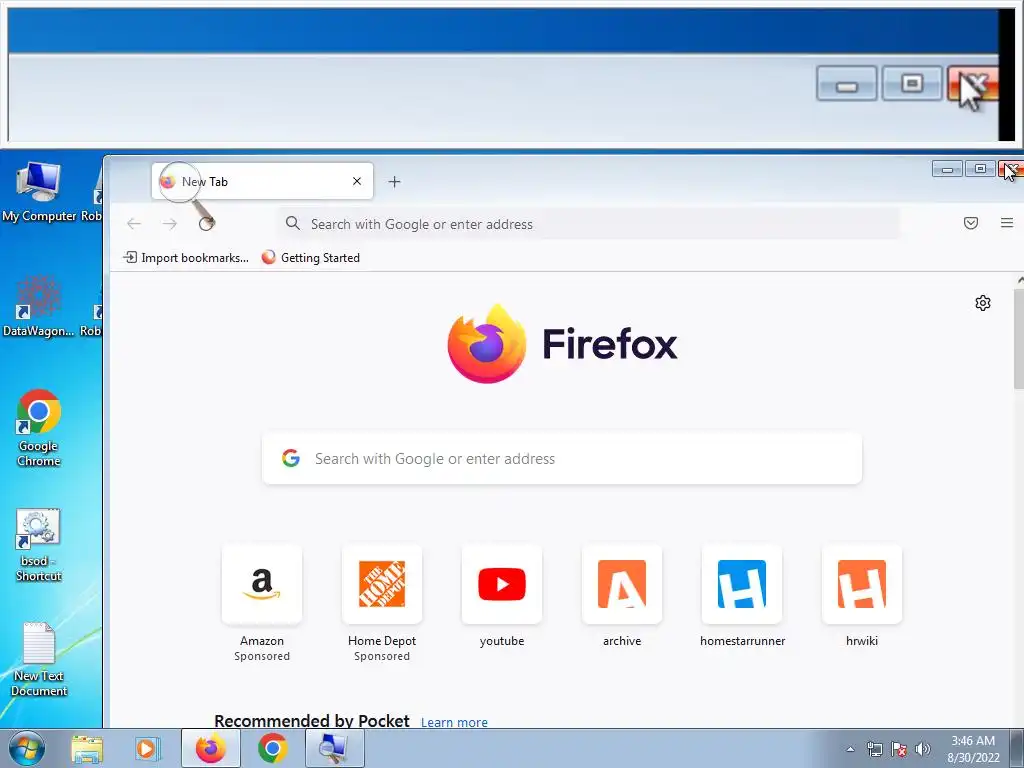Image resolution: width=1024 pixels, height=768 pixels.
Task: Open Getting Started bookmark
Action: pyautogui.click(x=310, y=258)
